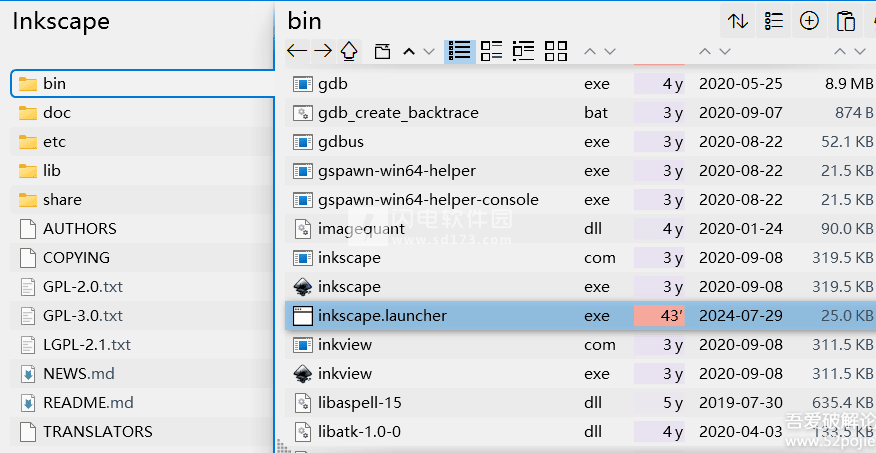Image resolution: width=876 pixels, height=453 pixels.
Task: Click the bold up chevron in the toolbar
Action: (409, 52)
